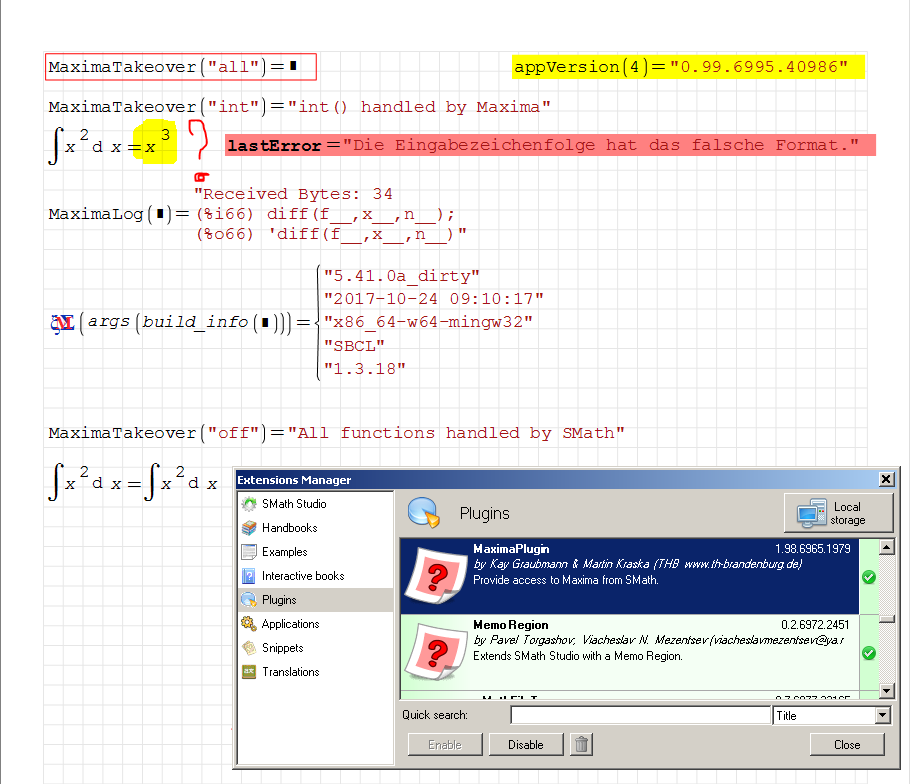Select the Translations icon in the sidebar
Screen dimensions: 910x784
coord(246,672)
